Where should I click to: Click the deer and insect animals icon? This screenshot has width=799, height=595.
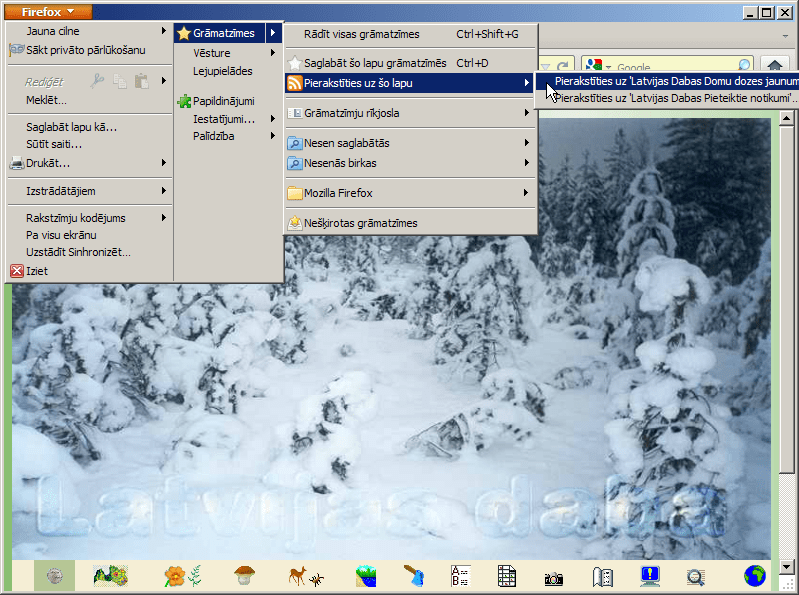point(306,576)
